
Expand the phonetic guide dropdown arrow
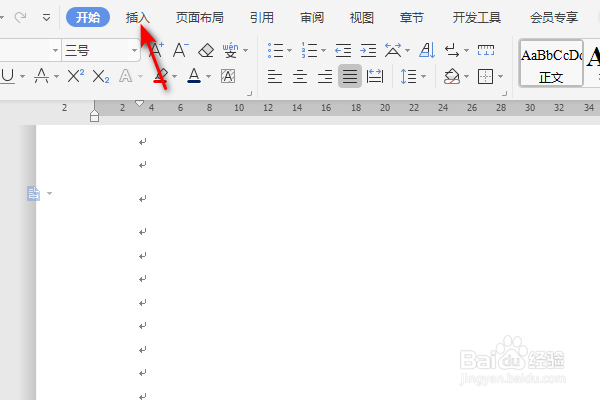[246, 51]
